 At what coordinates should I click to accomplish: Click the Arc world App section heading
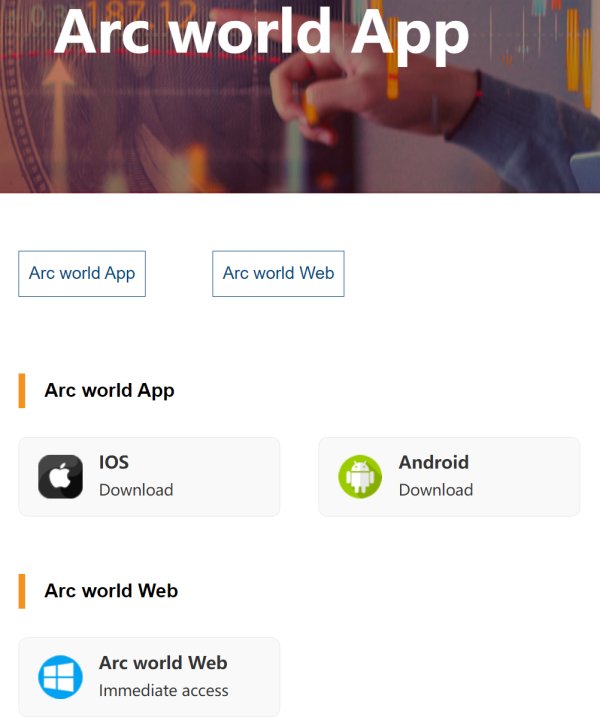109,391
